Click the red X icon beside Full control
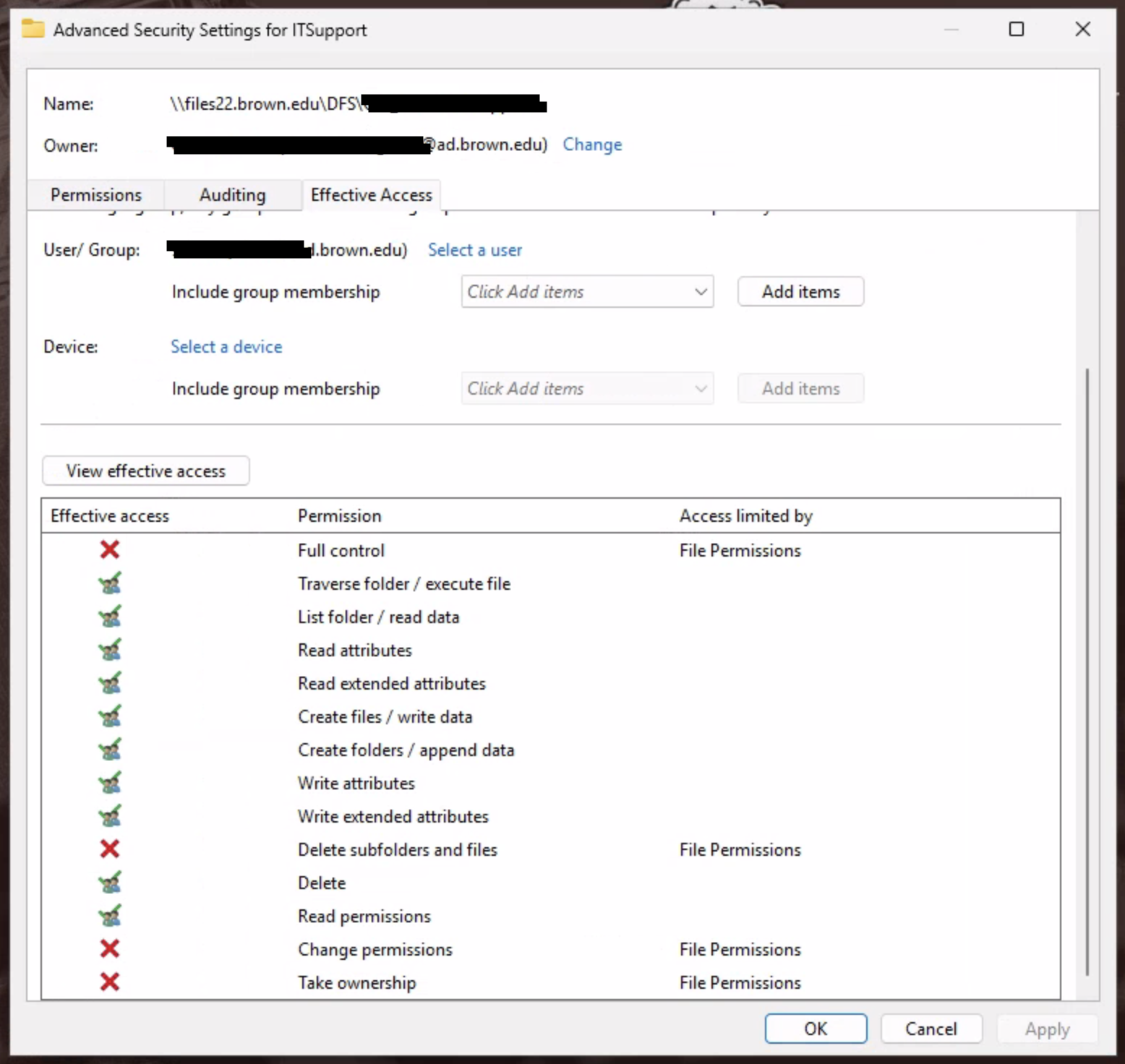The image size is (1125, 1064). tap(110, 550)
